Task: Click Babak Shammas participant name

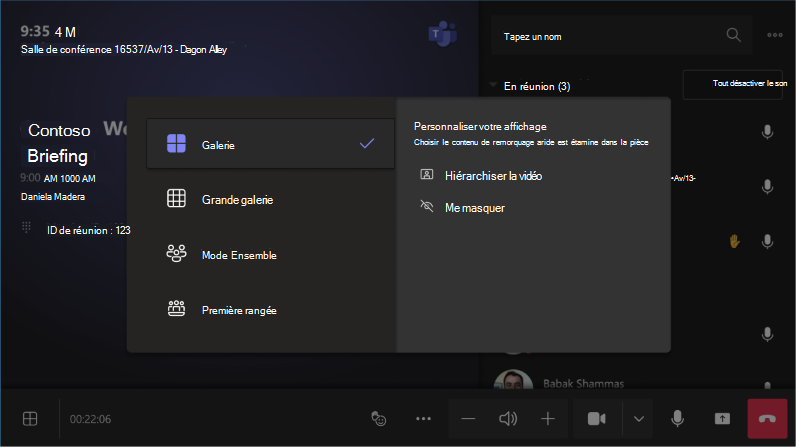Action: (x=583, y=384)
